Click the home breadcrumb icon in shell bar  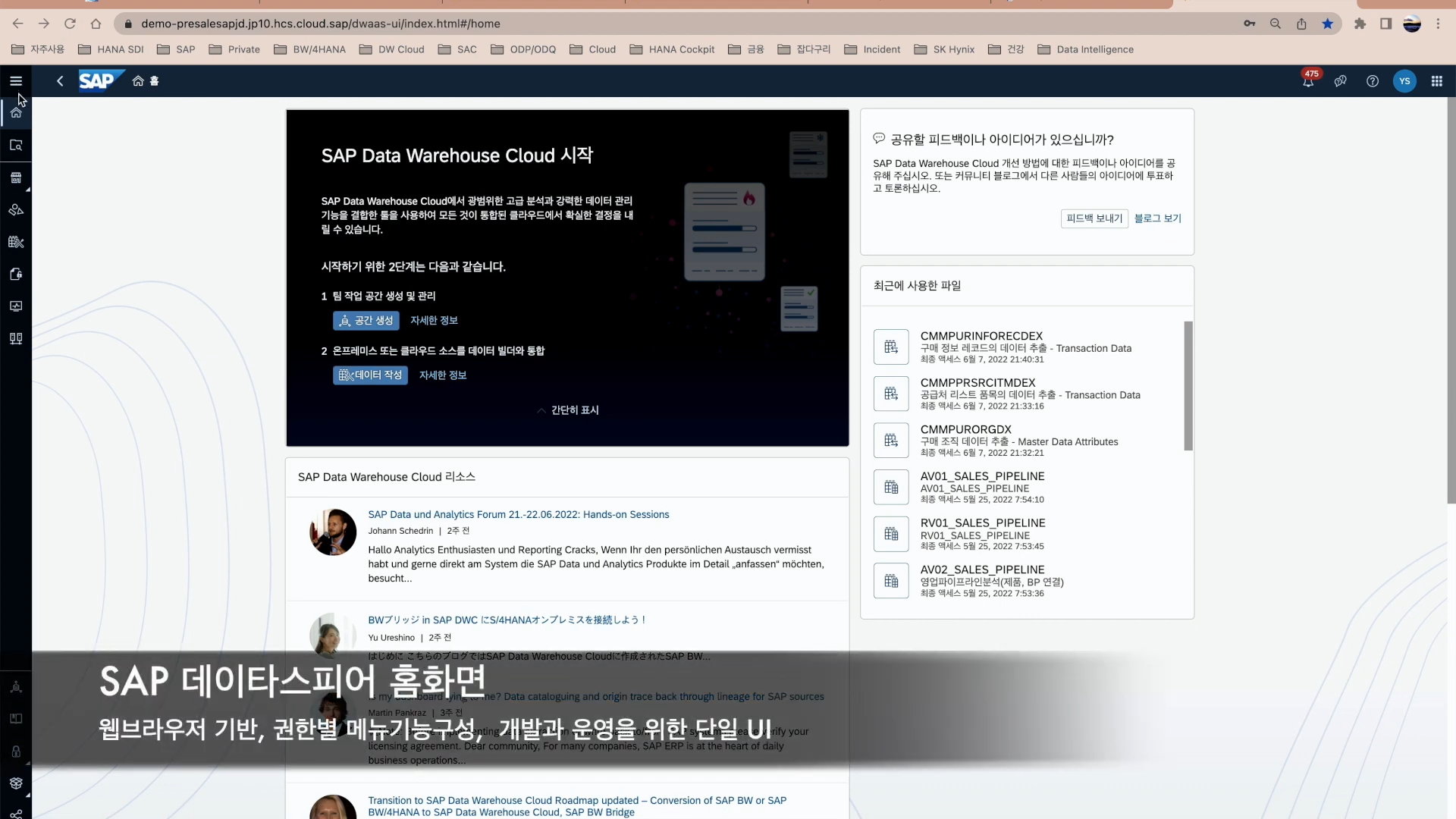tap(138, 81)
